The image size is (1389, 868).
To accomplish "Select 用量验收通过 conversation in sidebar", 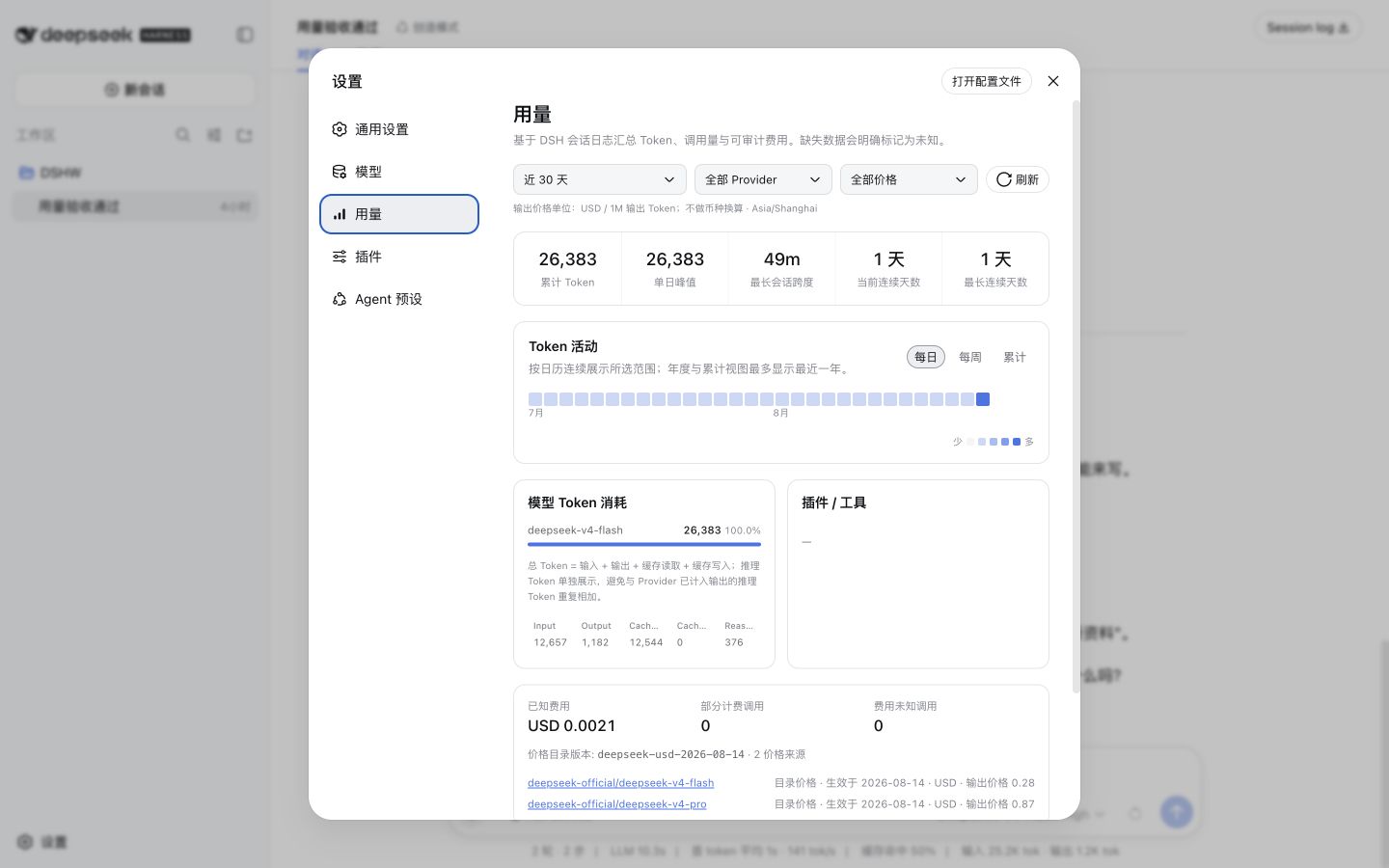I will [135, 206].
